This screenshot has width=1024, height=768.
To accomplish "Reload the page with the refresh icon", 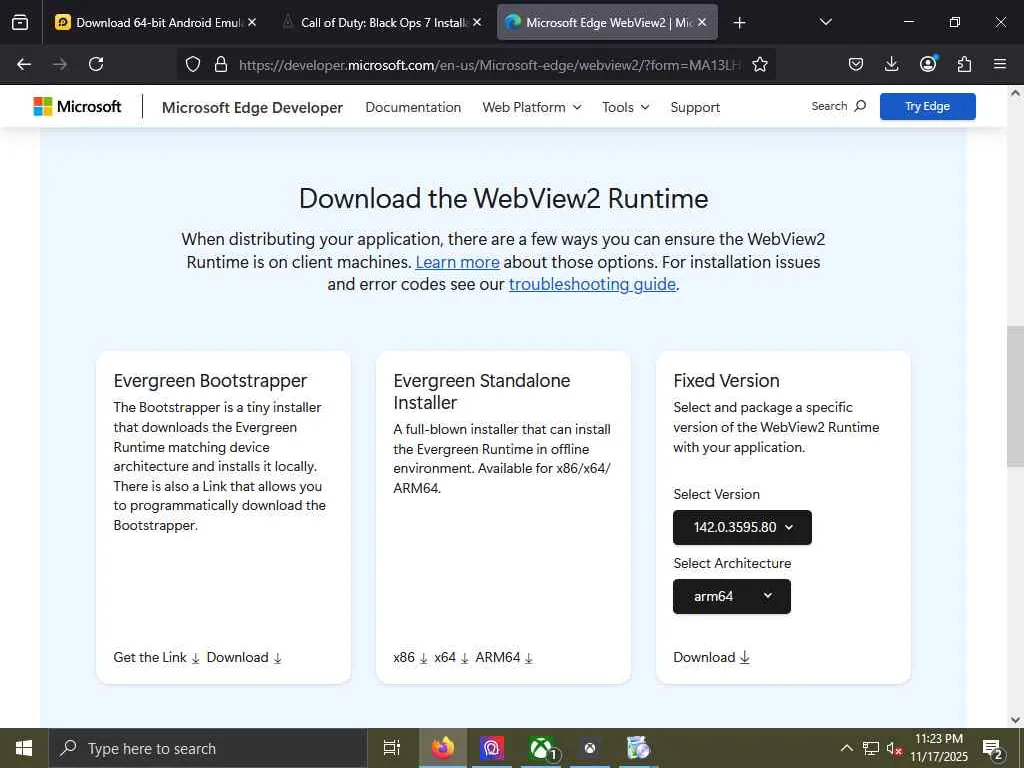I will 96,64.
